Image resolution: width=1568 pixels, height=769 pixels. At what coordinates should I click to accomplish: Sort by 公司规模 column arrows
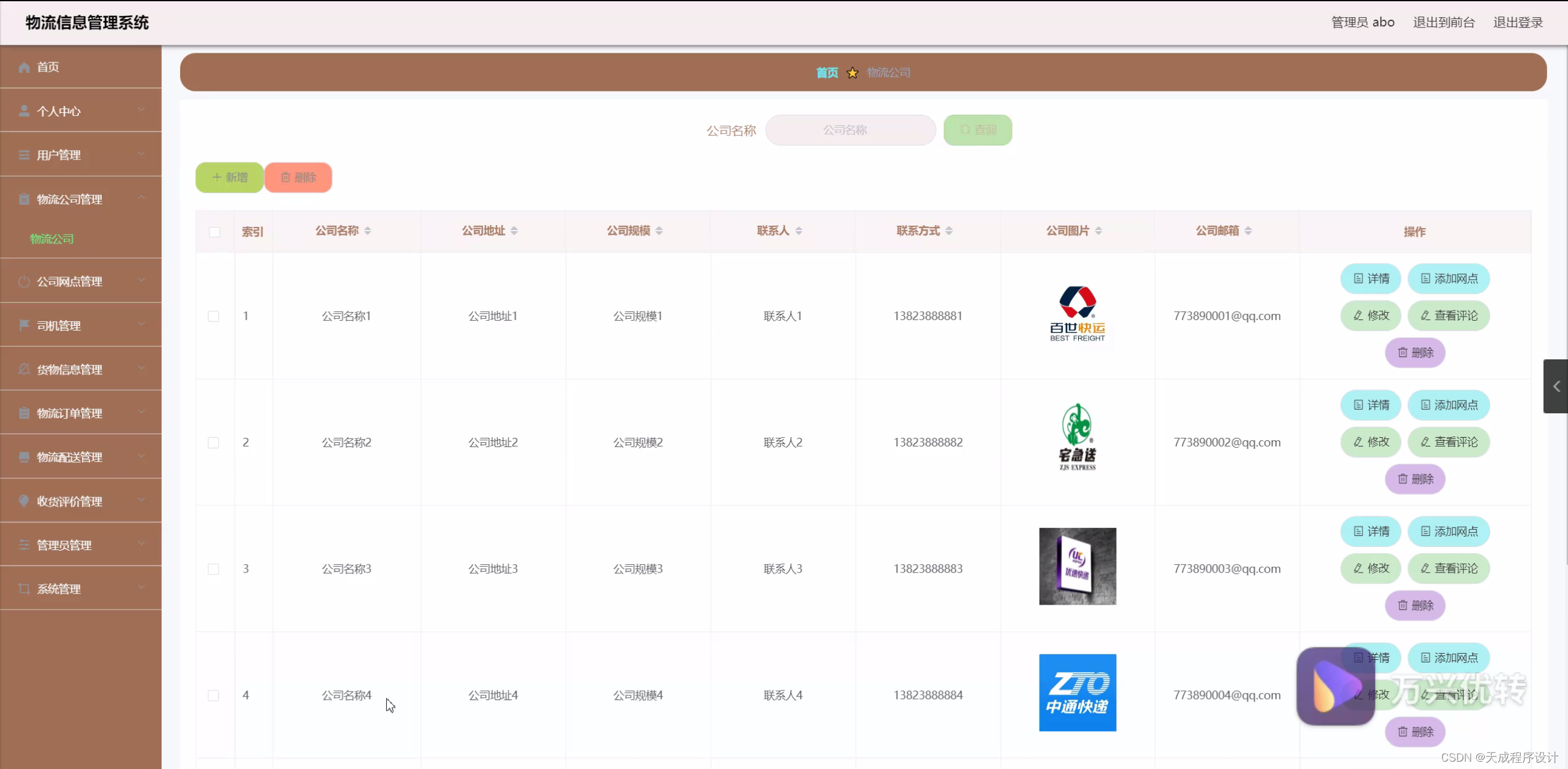659,231
